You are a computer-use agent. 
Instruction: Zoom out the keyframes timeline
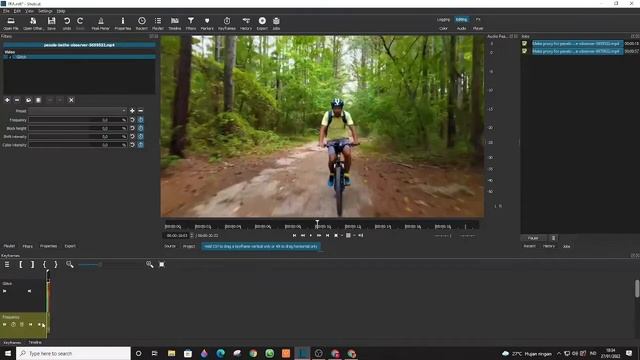tap(70, 264)
